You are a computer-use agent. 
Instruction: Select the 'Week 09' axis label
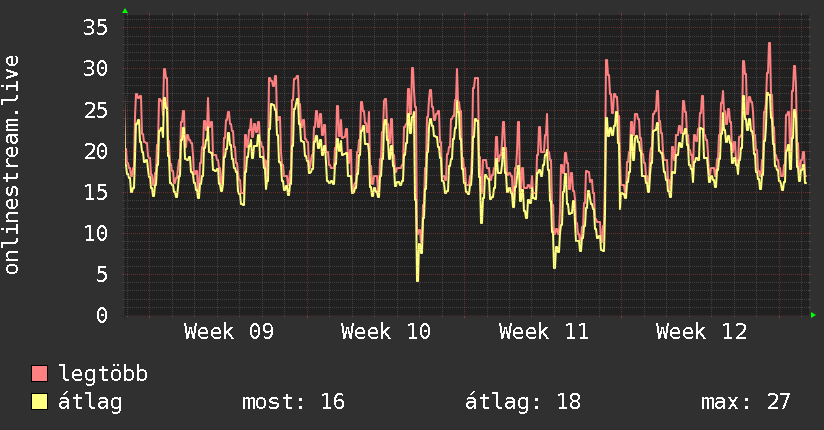click(229, 332)
